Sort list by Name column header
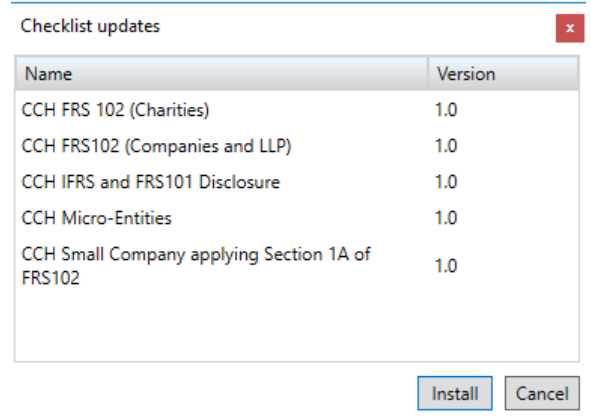Viewport: 591px width, 418px height. [221, 74]
